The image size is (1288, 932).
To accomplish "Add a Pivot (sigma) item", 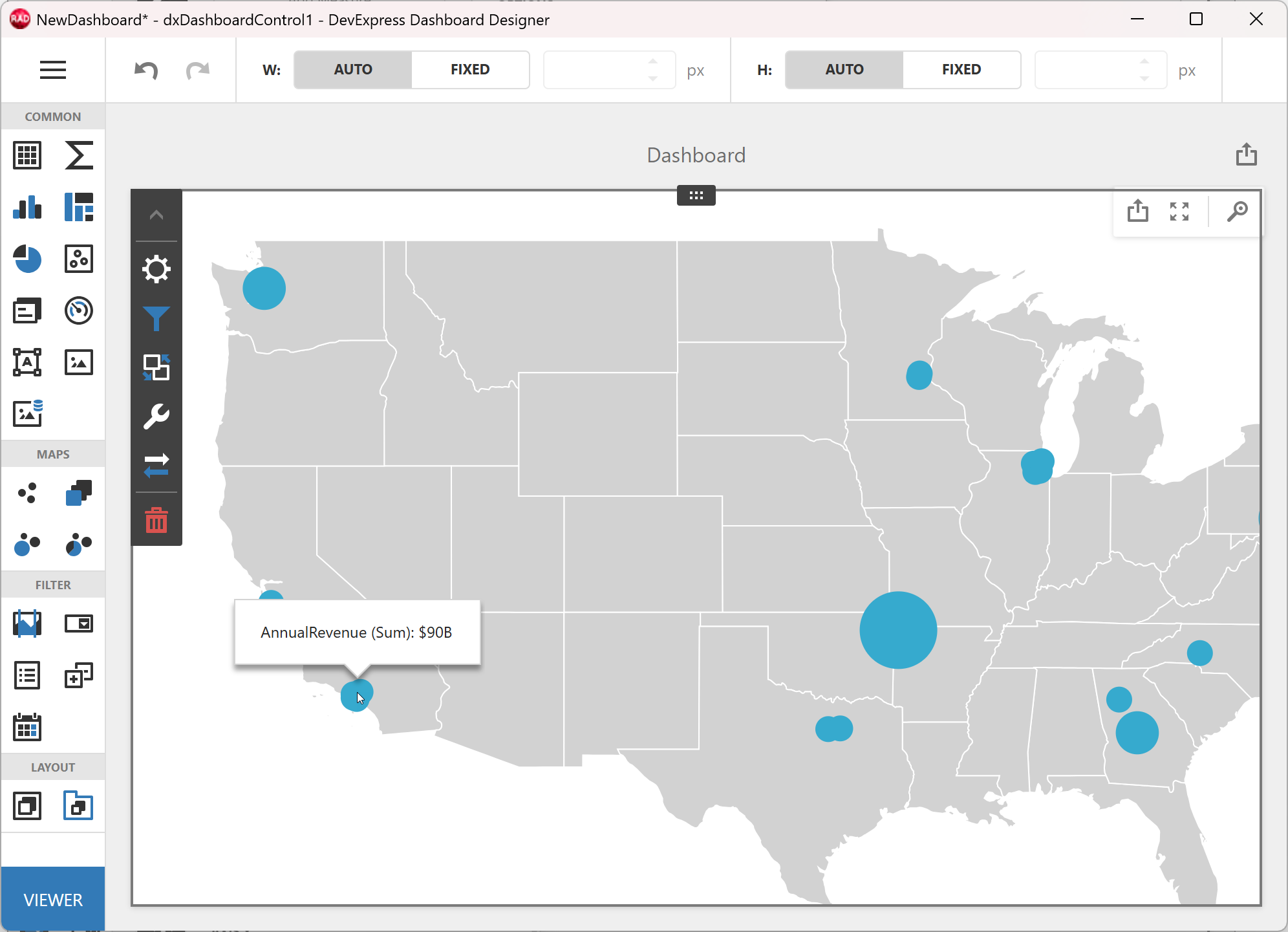I will coord(79,155).
